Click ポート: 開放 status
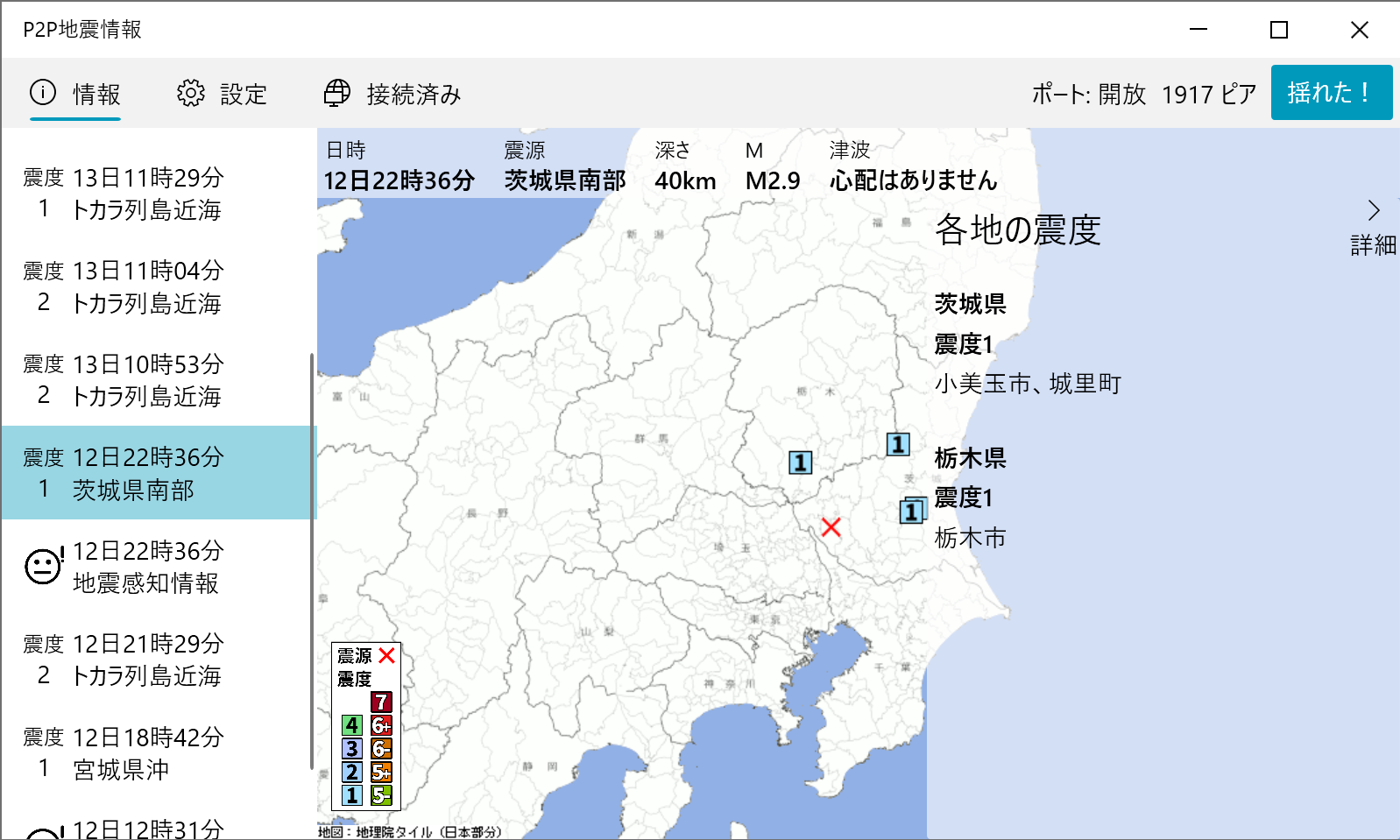Viewport: 1400px width, 840px height. (1089, 94)
